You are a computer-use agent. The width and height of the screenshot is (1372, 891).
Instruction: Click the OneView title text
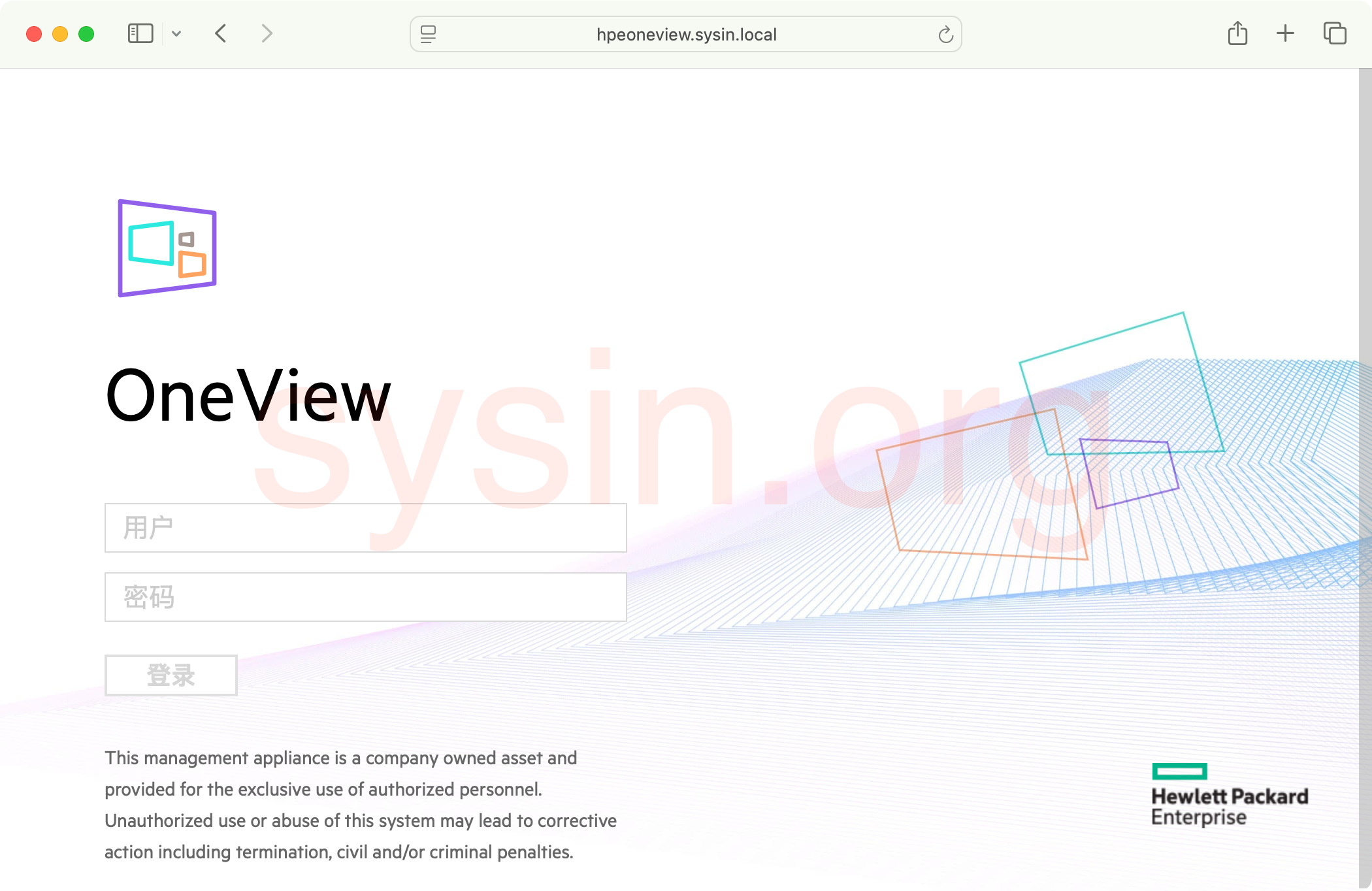point(248,396)
